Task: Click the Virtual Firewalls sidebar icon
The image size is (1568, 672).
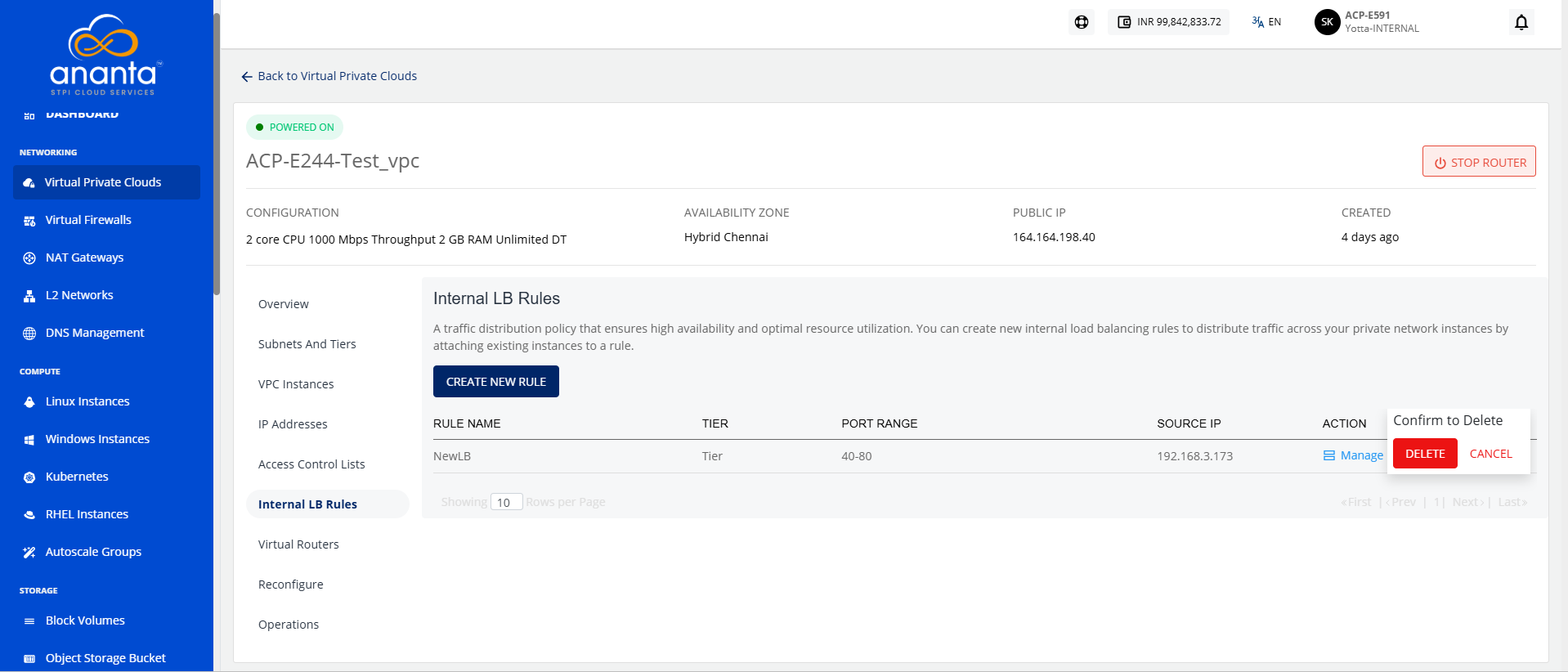Action: (x=29, y=221)
